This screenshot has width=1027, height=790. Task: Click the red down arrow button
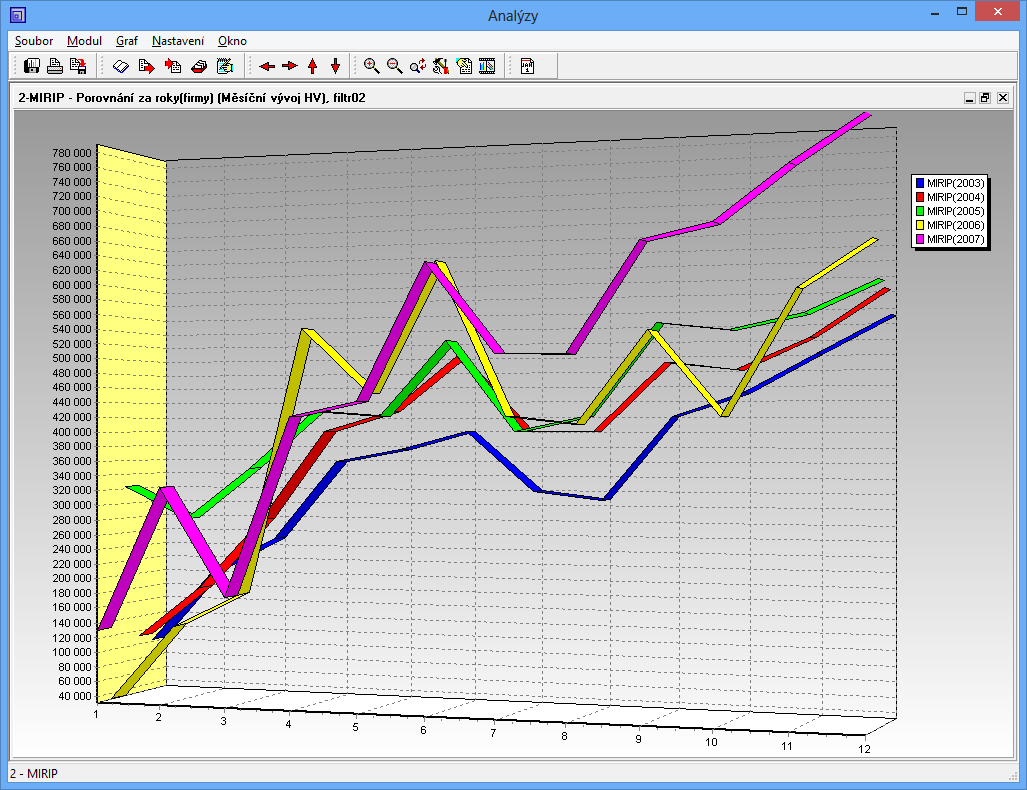tap(335, 66)
